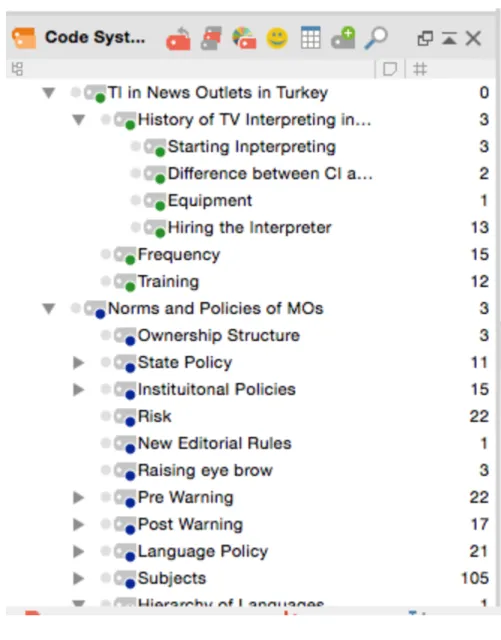Click the green code icon beside Frequency
This screenshot has height=640, width=501.
pos(125,255)
